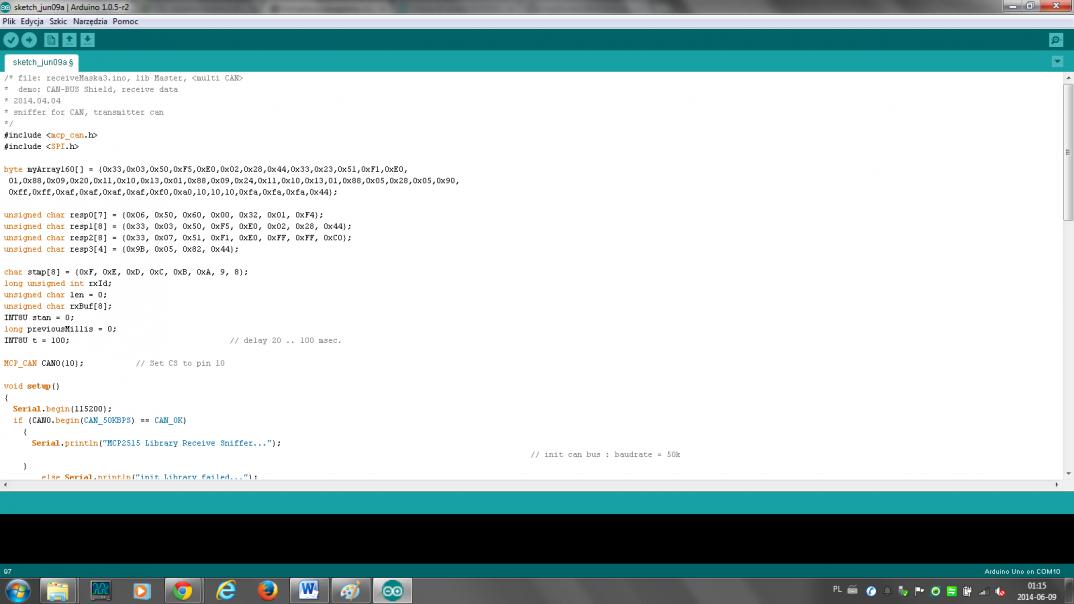This screenshot has height=604, width=1074.
Task: Click the Verify sketch checkmark button
Action: 10,40
